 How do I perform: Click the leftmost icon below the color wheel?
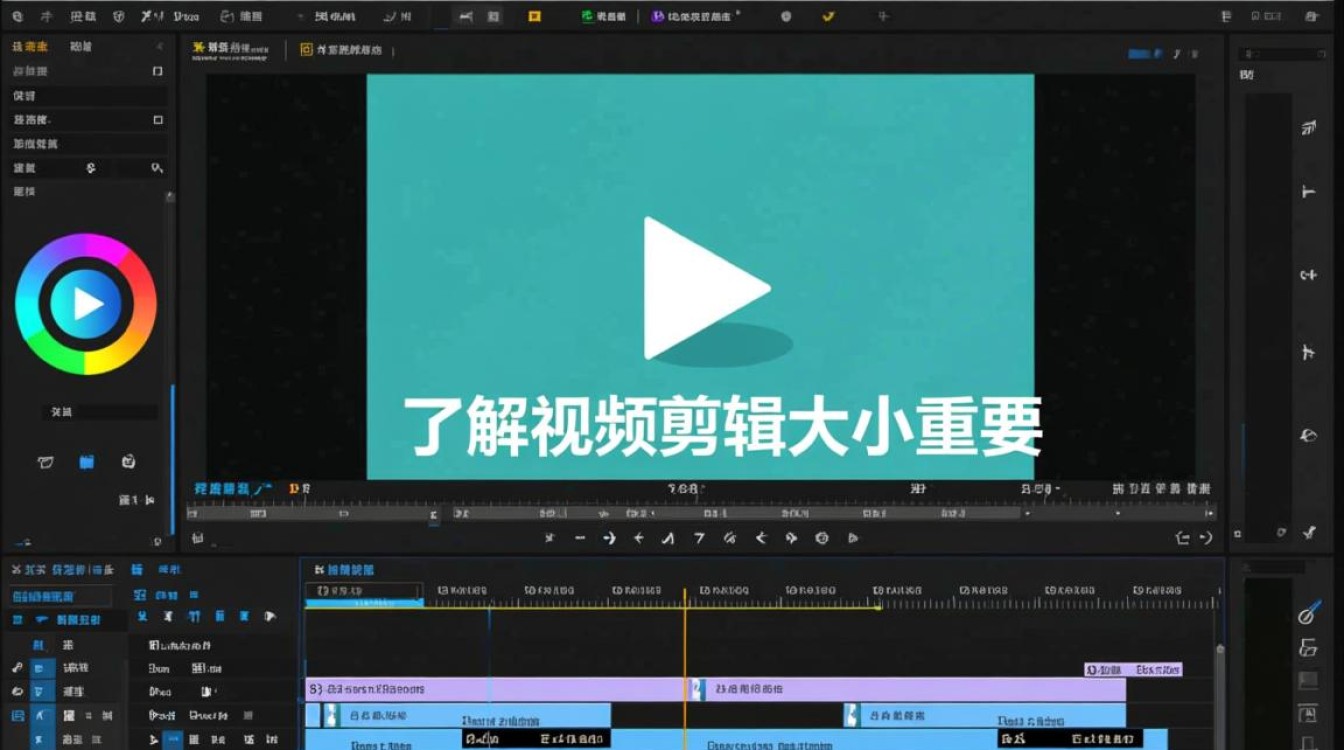45,462
